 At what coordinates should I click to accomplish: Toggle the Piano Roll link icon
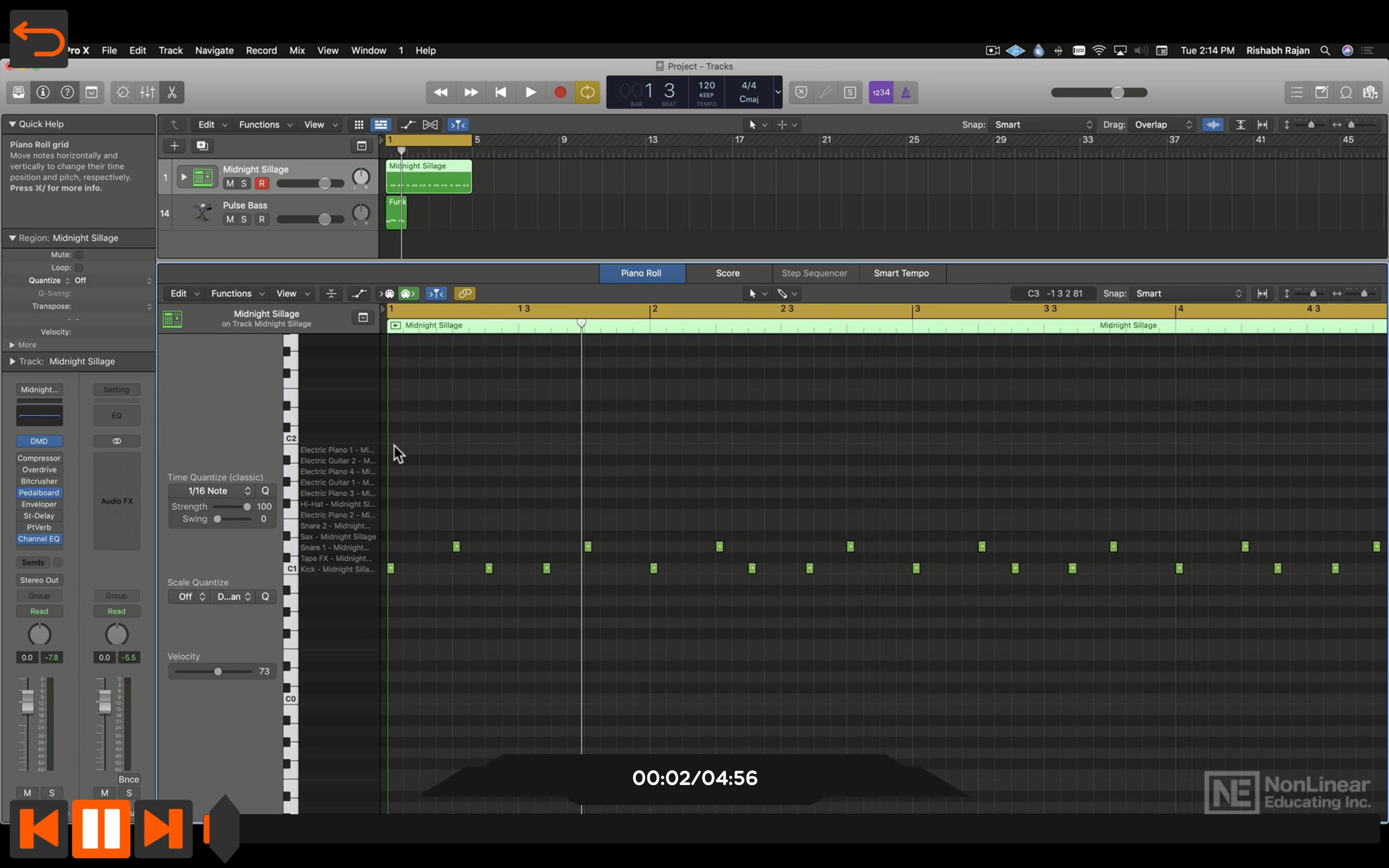pos(465,294)
